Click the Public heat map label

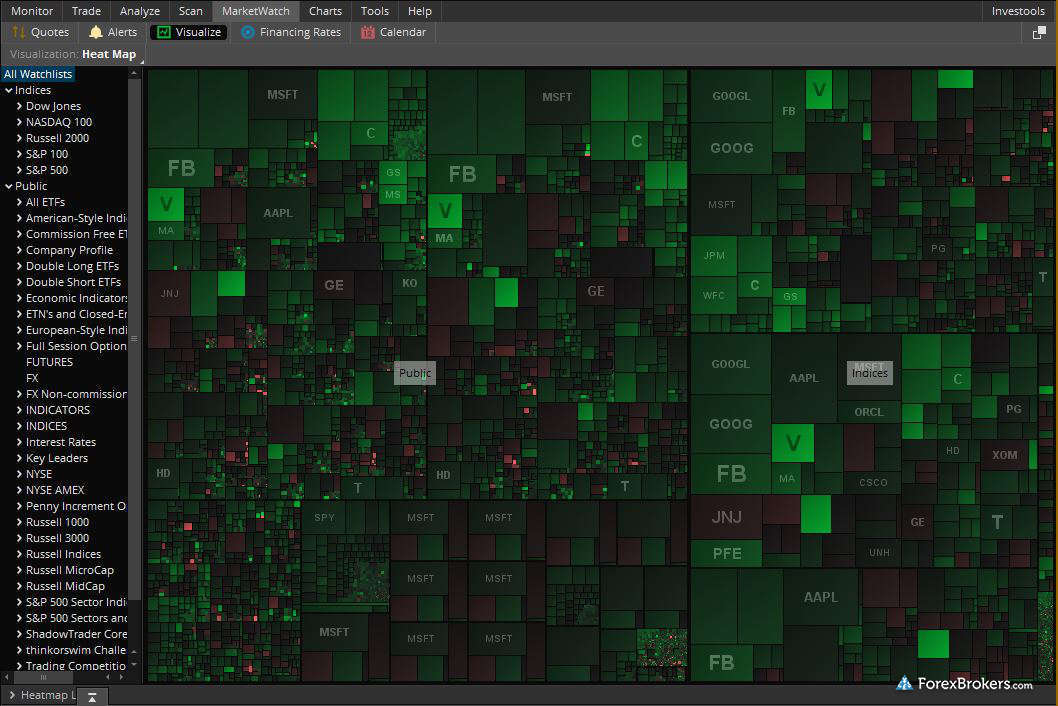coord(415,373)
